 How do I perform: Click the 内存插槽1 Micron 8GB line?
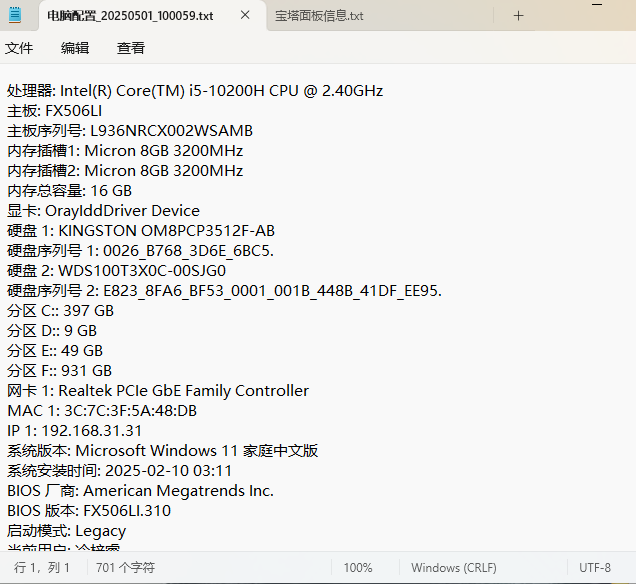[x=125, y=151]
